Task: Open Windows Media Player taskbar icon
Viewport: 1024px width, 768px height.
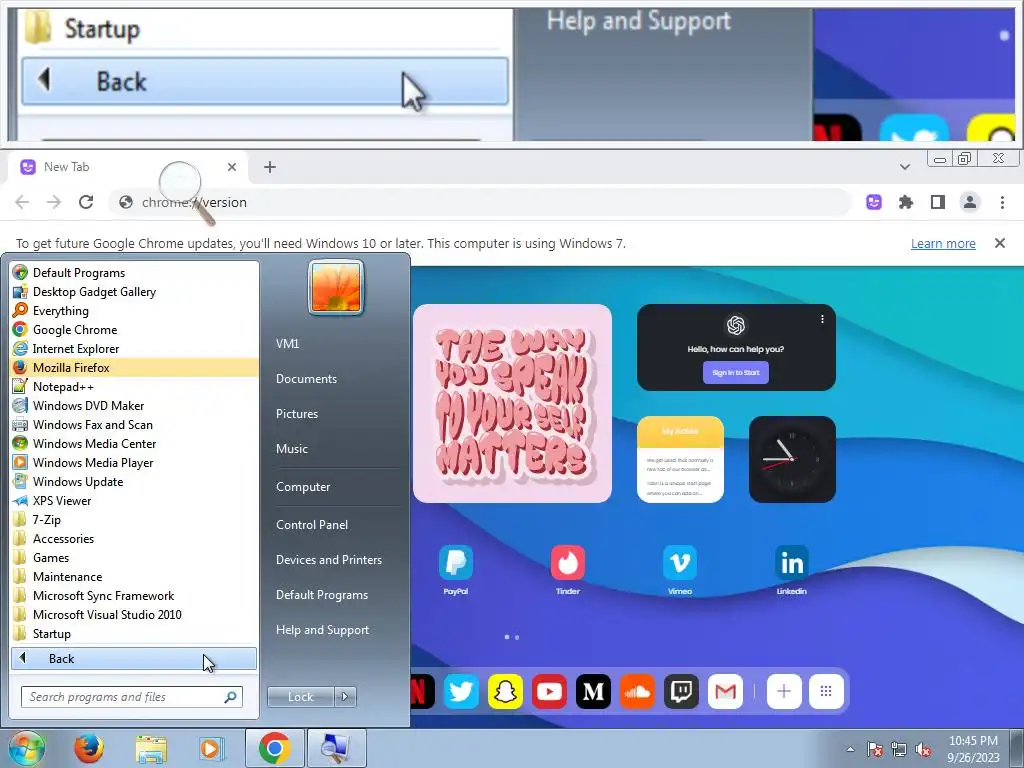Action: [x=211, y=748]
